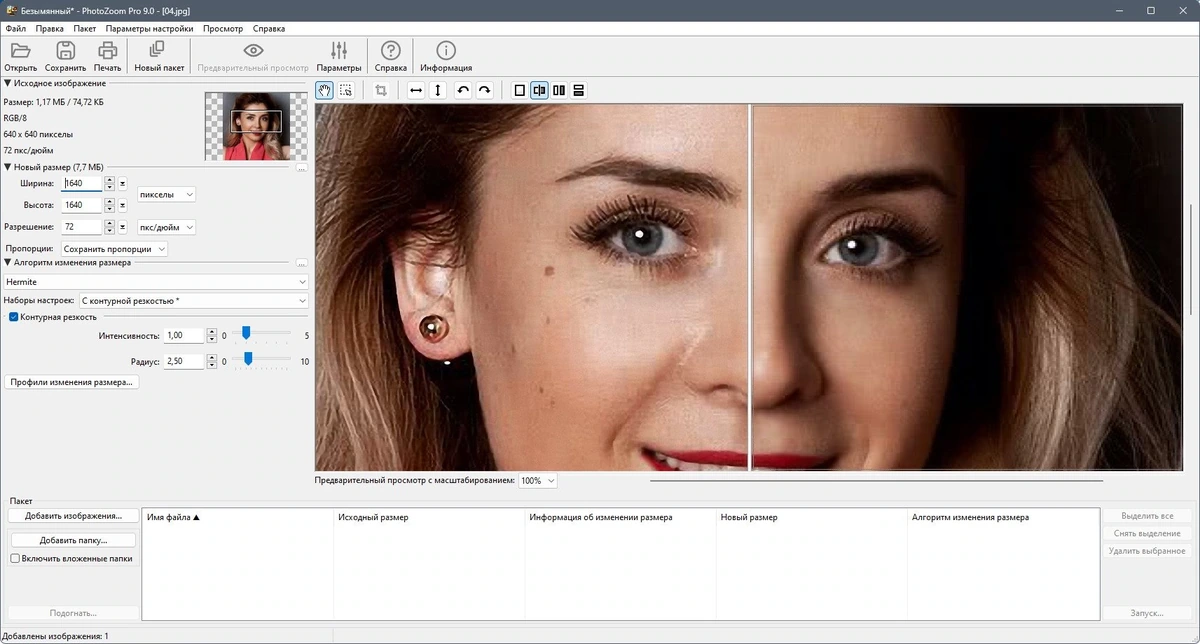Open Параметры sliders icon in toolbar
Screen dimensions: 1200x644
pos(339,50)
